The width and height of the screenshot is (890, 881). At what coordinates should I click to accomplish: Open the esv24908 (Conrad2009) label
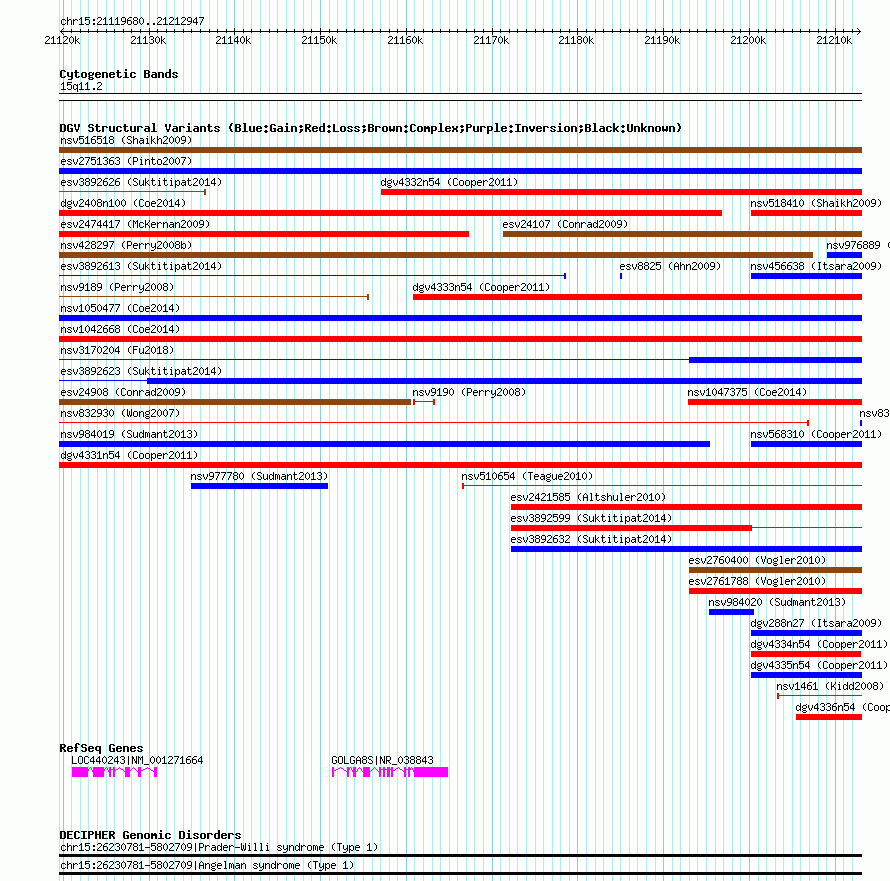point(123,392)
